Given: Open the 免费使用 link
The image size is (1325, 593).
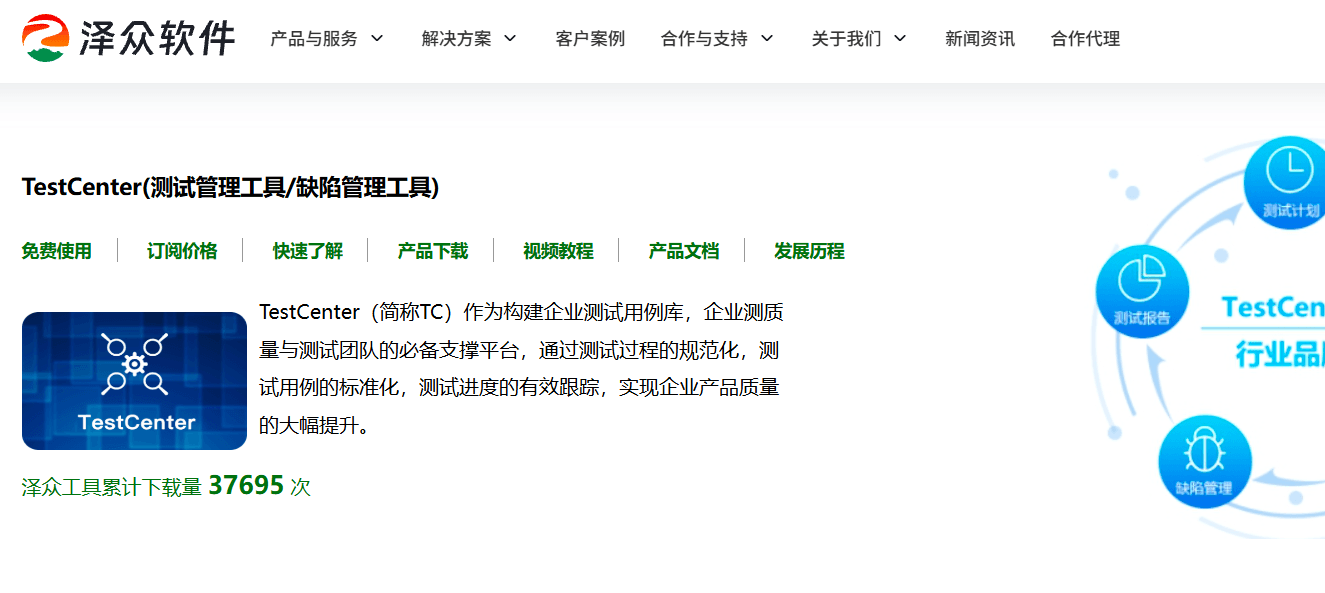Looking at the screenshot, I should point(57,251).
